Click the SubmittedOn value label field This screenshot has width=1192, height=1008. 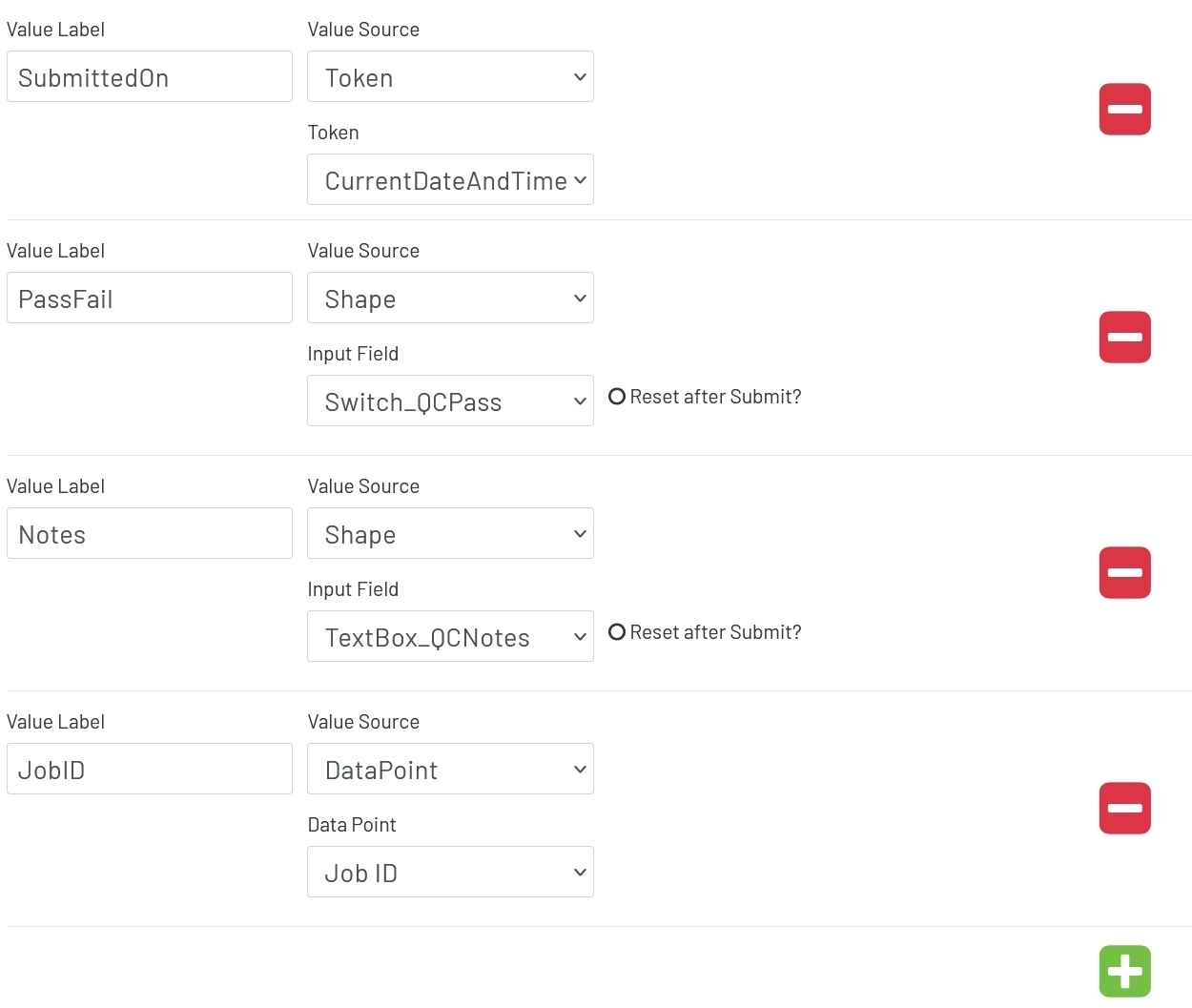click(x=149, y=76)
